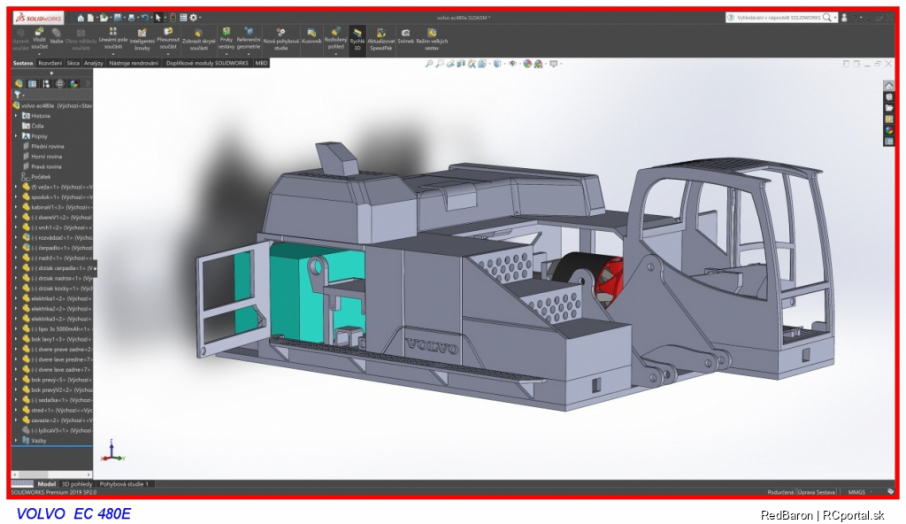The image size is (906, 524).
Task: Open dropdown arrow under Vložit součást
Action: 39,54
